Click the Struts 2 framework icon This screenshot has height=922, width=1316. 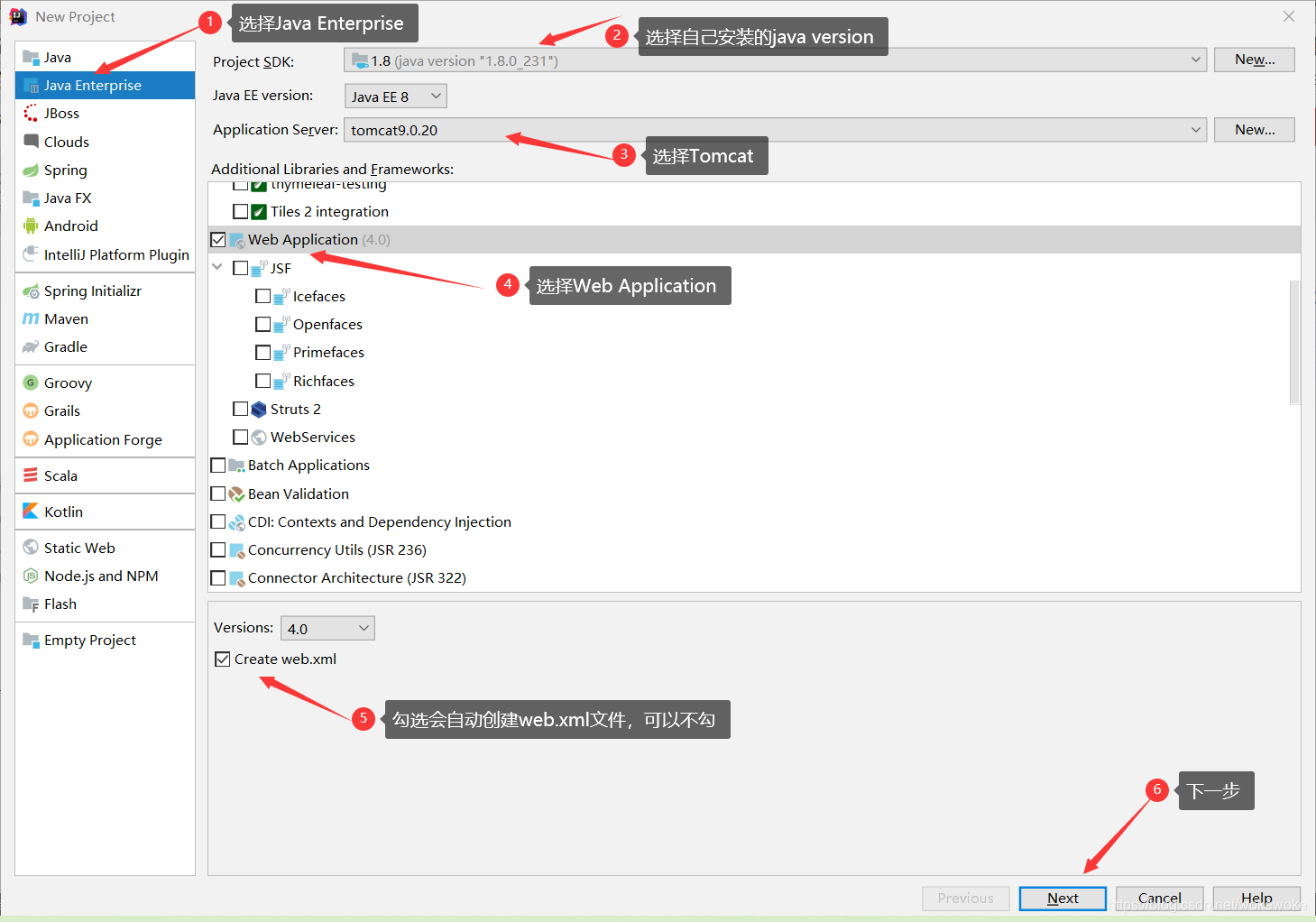(x=259, y=409)
